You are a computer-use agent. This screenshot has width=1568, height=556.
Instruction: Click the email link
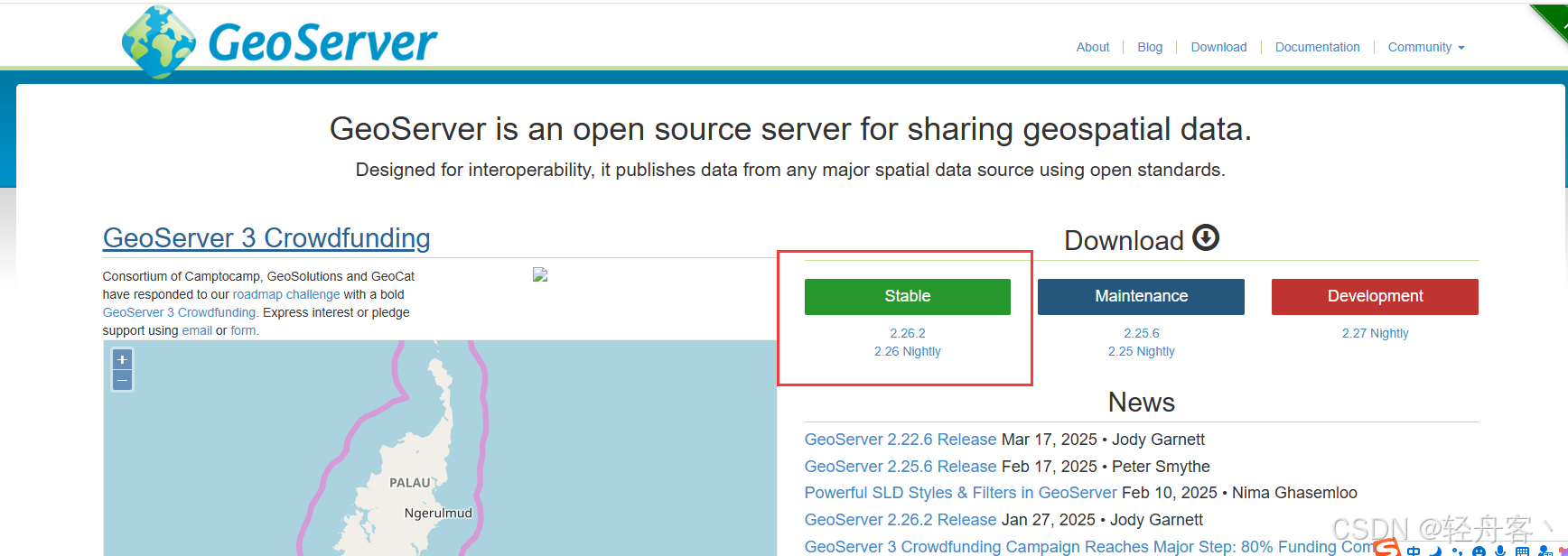pyautogui.click(x=197, y=330)
